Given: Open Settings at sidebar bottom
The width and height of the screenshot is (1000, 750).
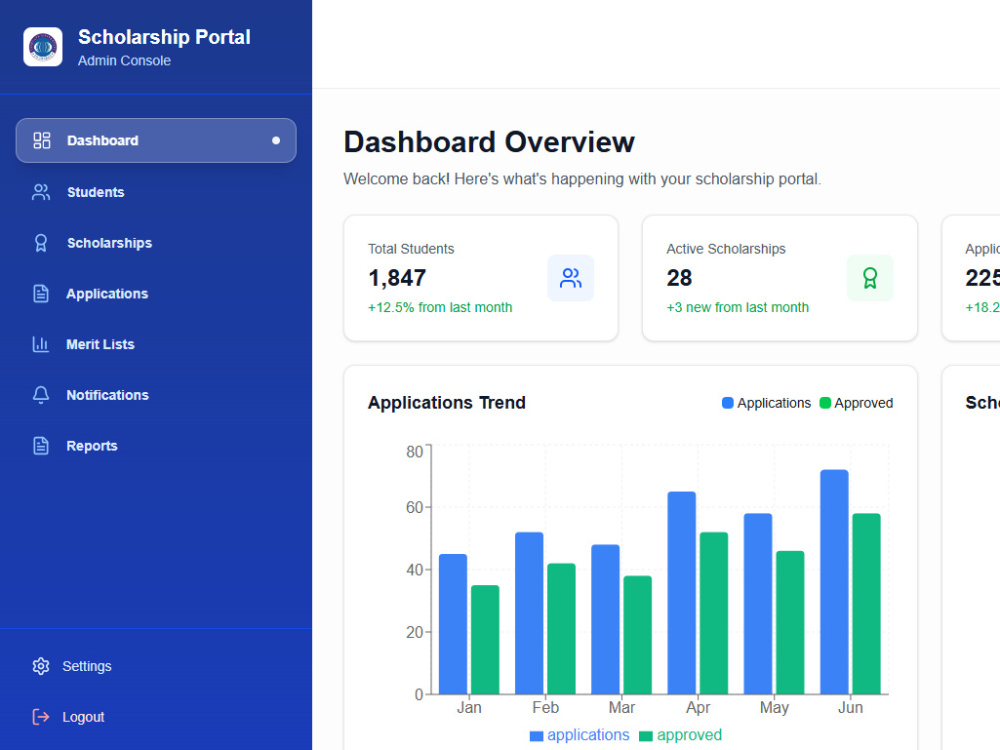Looking at the screenshot, I should click(156, 666).
